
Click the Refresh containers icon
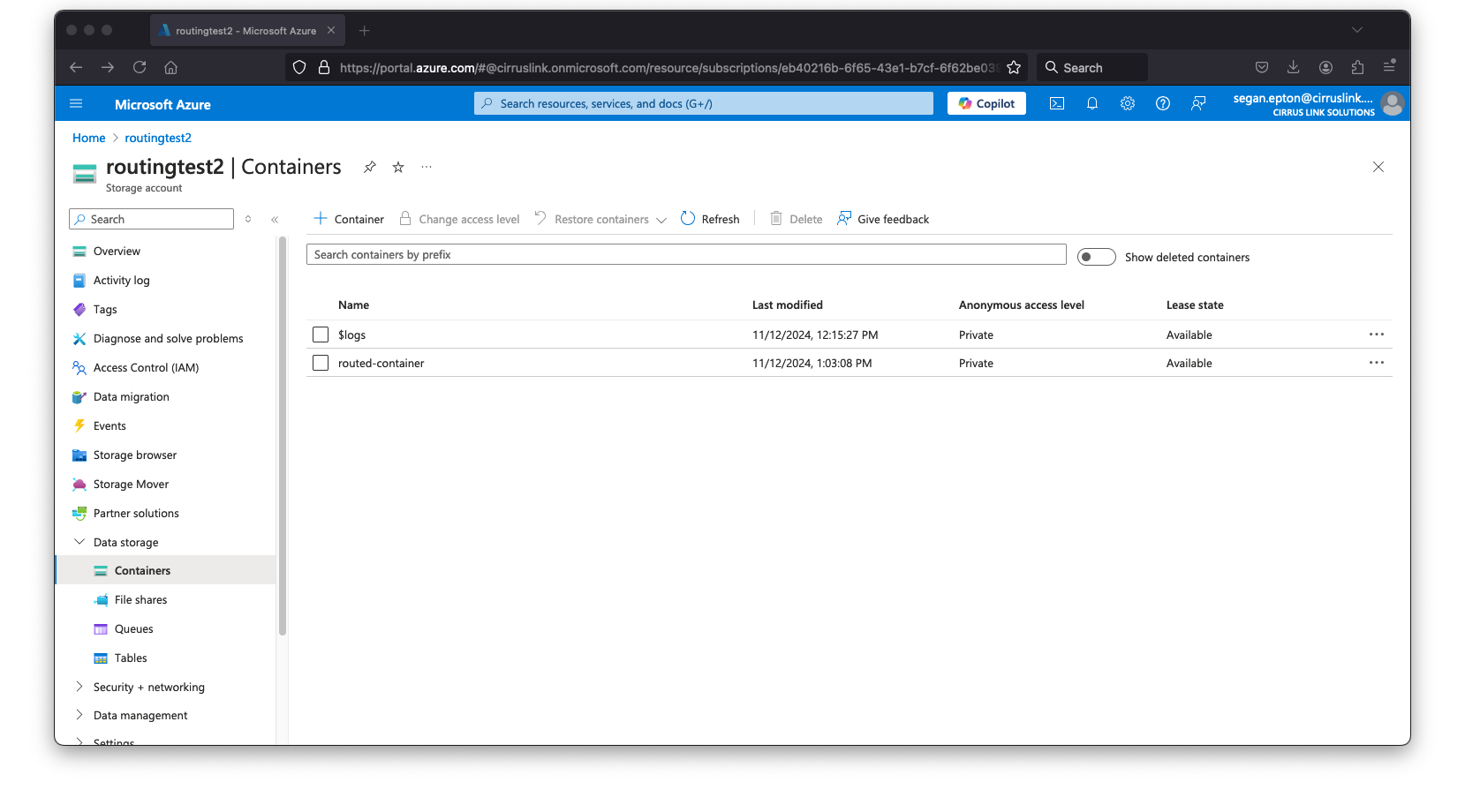(x=688, y=219)
